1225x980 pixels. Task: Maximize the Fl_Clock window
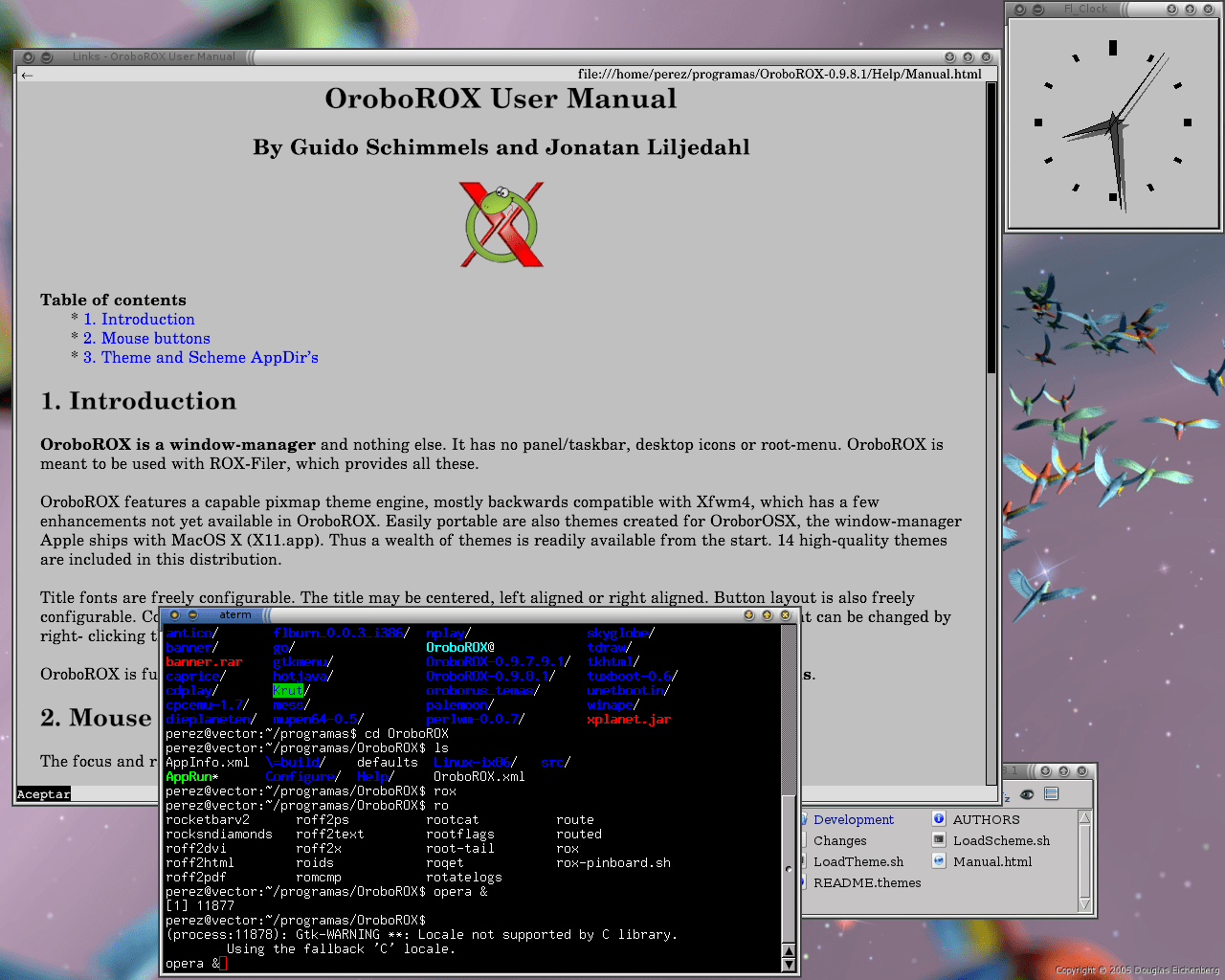(x=1190, y=10)
